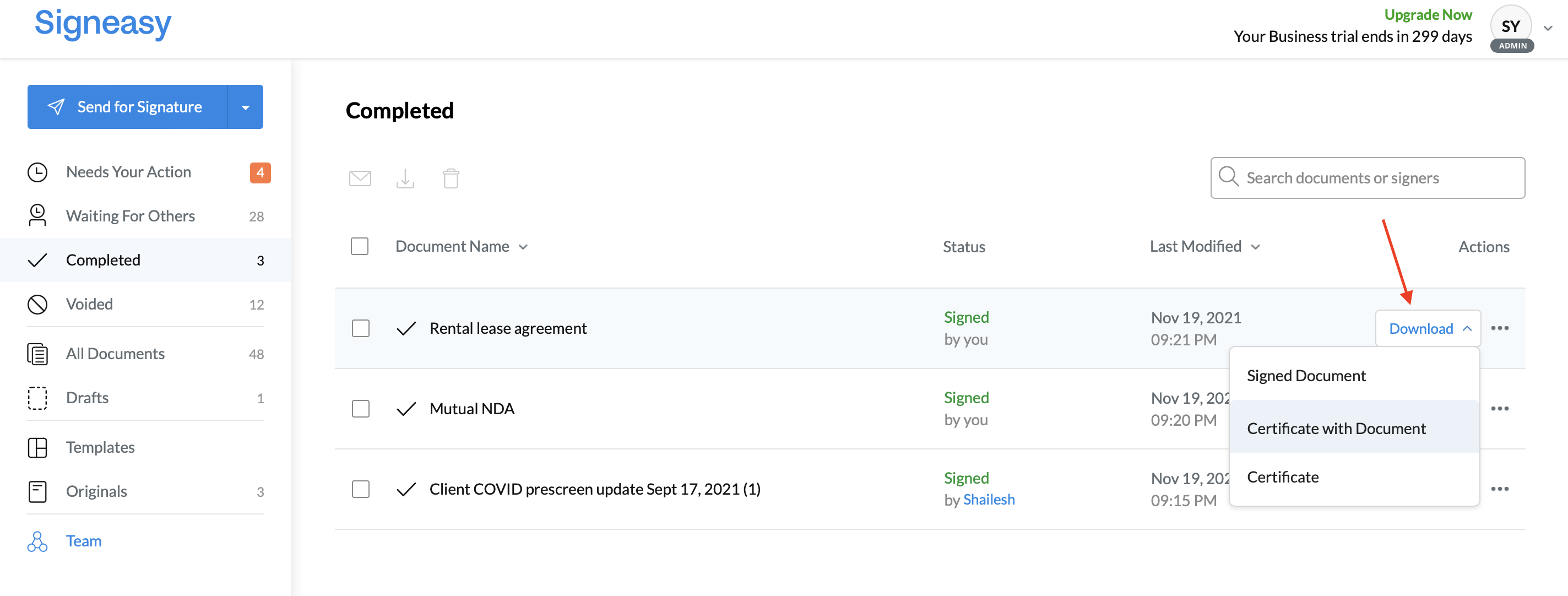Viewport: 1568px width, 596px height.
Task: Expand the Send for Signature dropdown arrow
Action: pos(245,107)
